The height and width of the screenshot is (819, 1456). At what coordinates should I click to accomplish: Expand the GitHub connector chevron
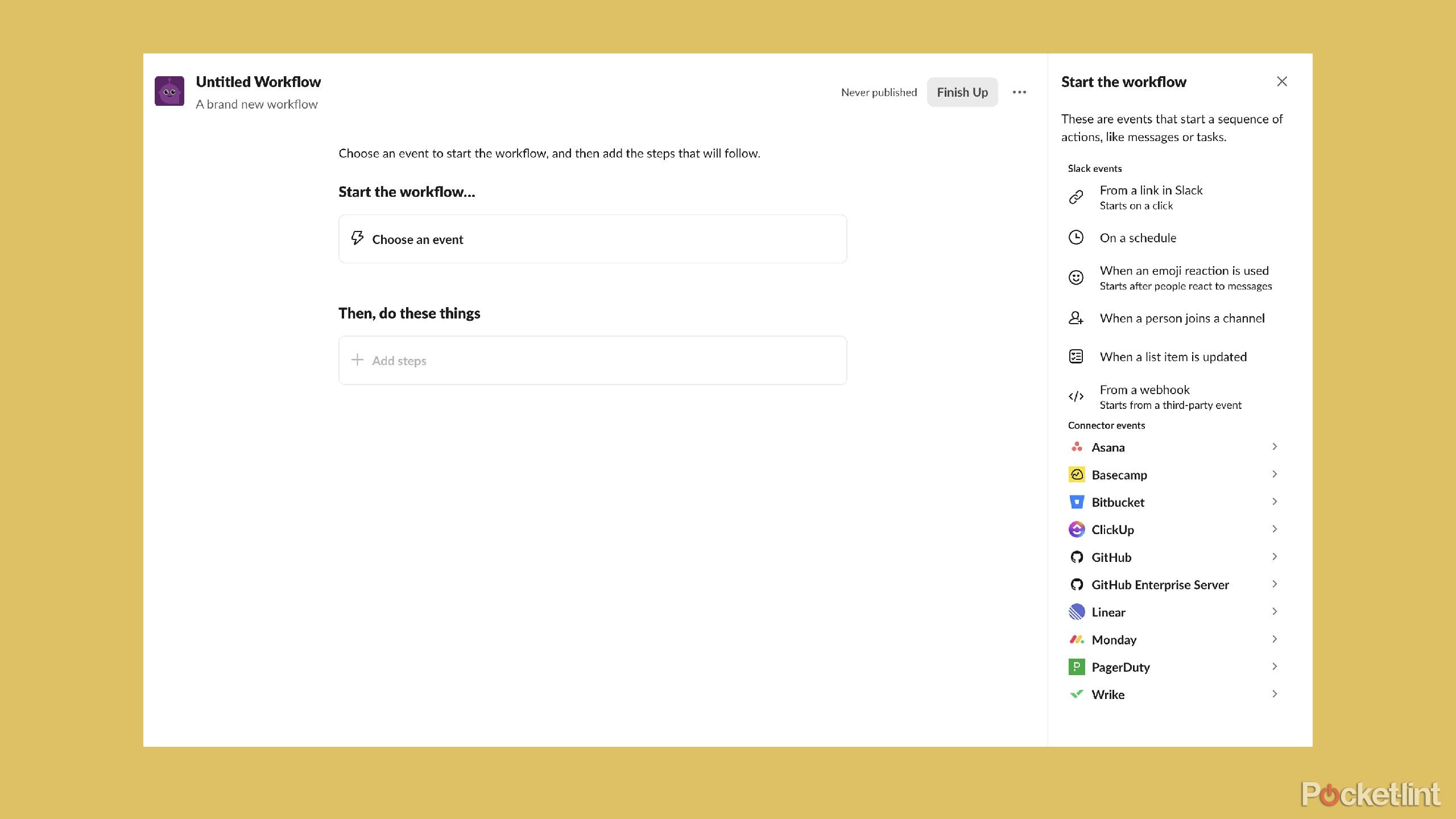tap(1275, 557)
